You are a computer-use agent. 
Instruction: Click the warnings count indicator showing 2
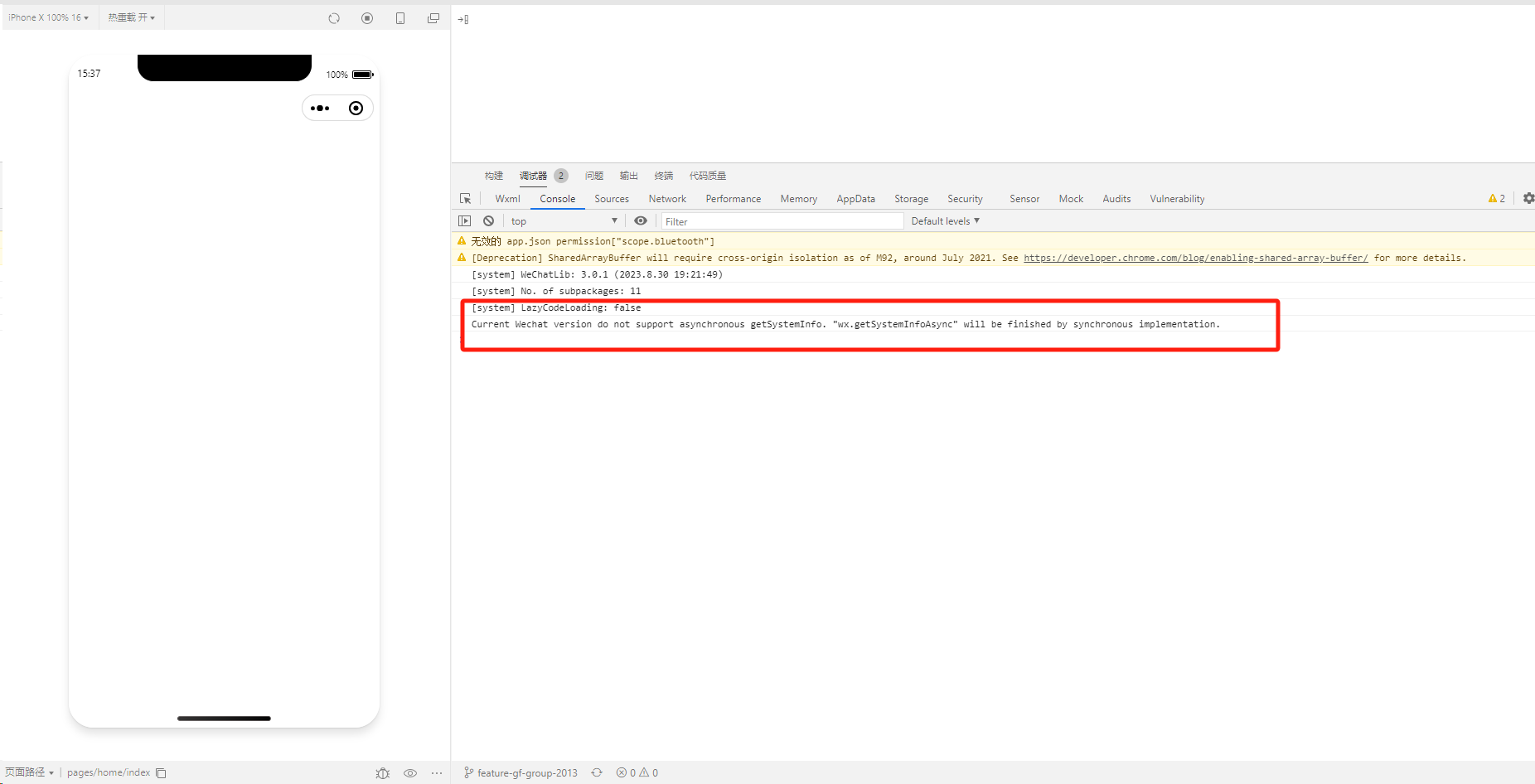coord(1497,199)
